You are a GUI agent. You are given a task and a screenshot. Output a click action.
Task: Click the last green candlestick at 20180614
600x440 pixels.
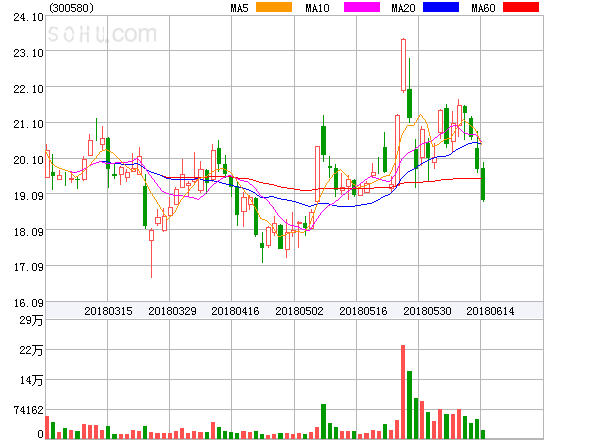[x=483, y=184]
